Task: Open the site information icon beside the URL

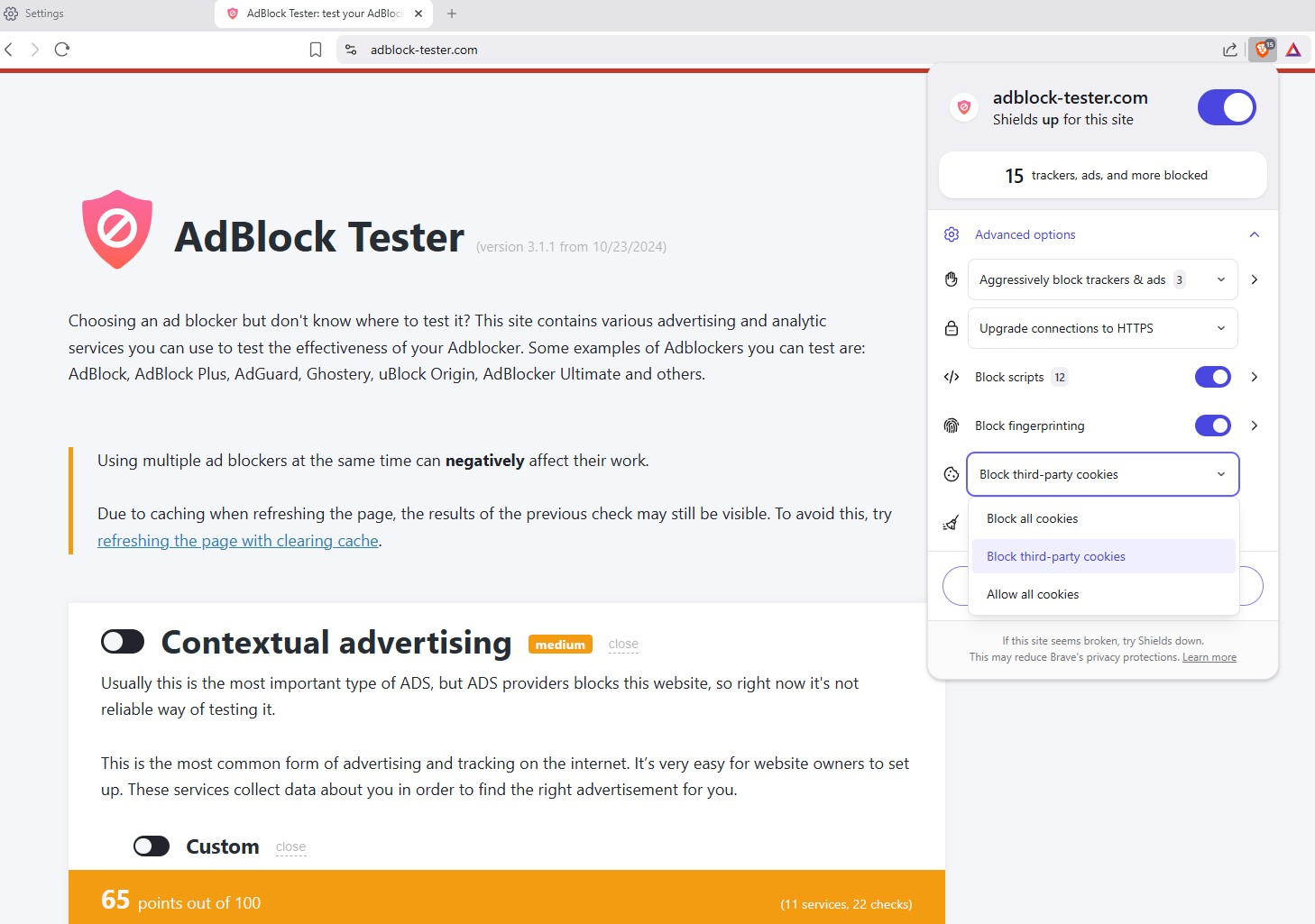Action: point(351,50)
